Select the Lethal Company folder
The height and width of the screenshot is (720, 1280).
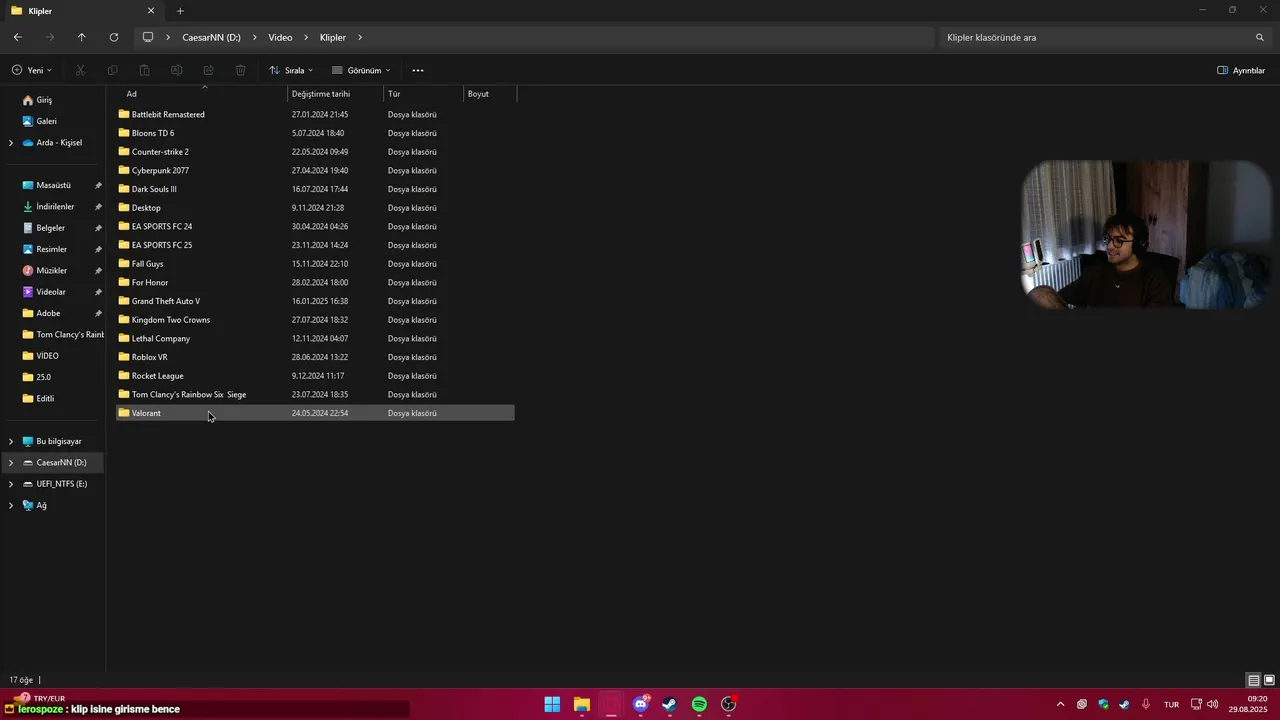pyautogui.click(x=316, y=338)
